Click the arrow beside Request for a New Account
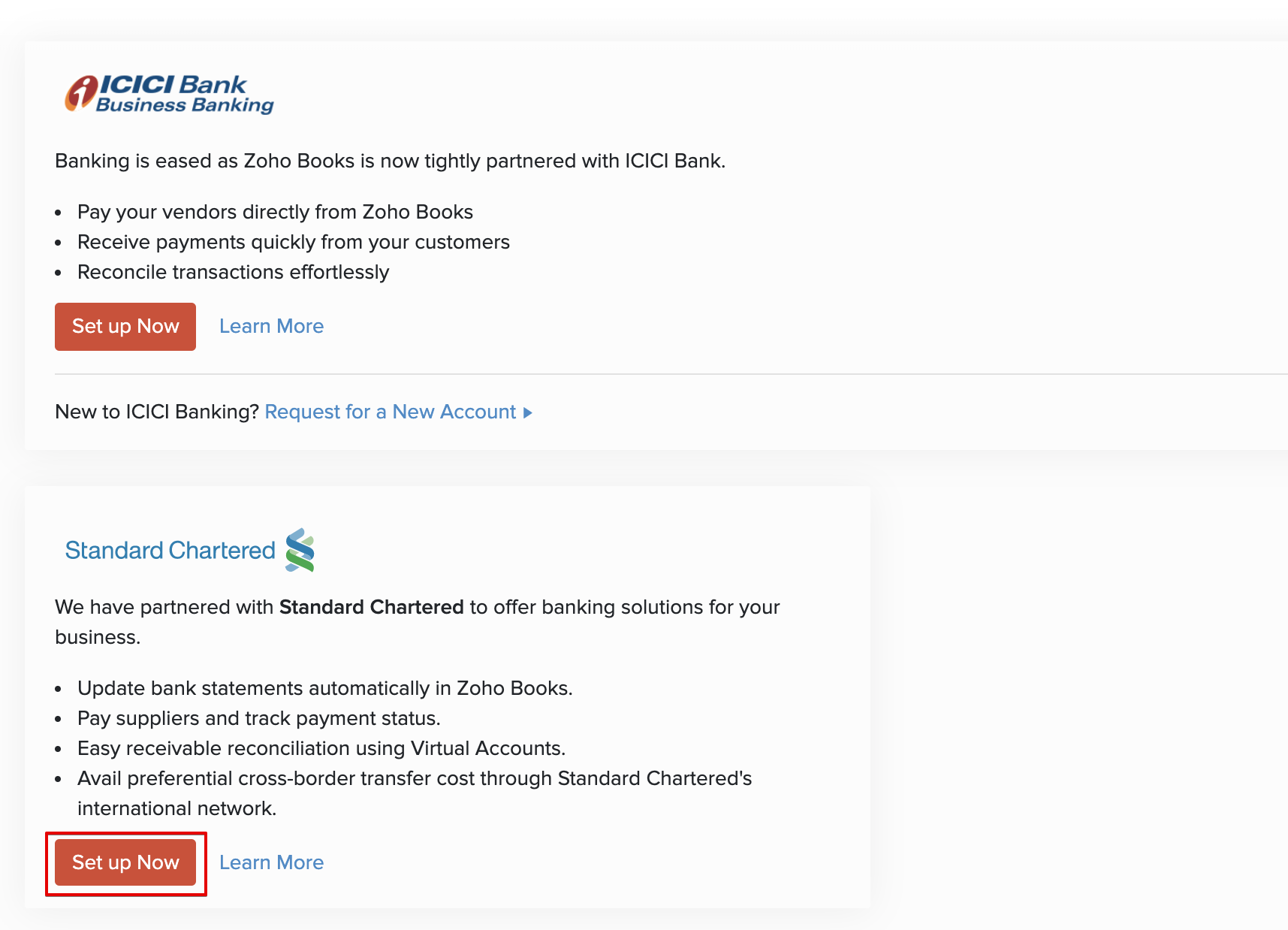 coord(528,412)
